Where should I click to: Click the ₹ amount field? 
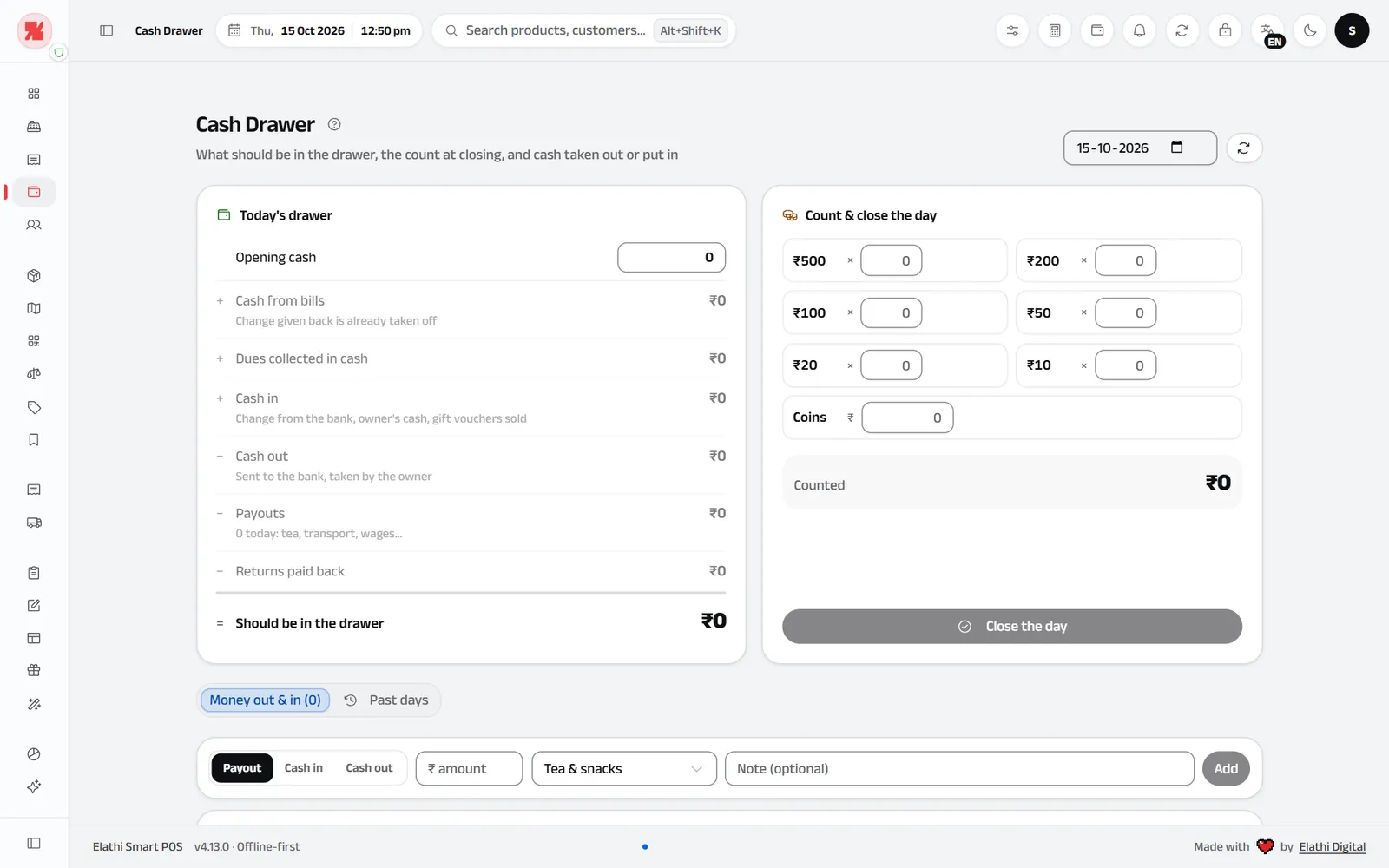point(470,769)
